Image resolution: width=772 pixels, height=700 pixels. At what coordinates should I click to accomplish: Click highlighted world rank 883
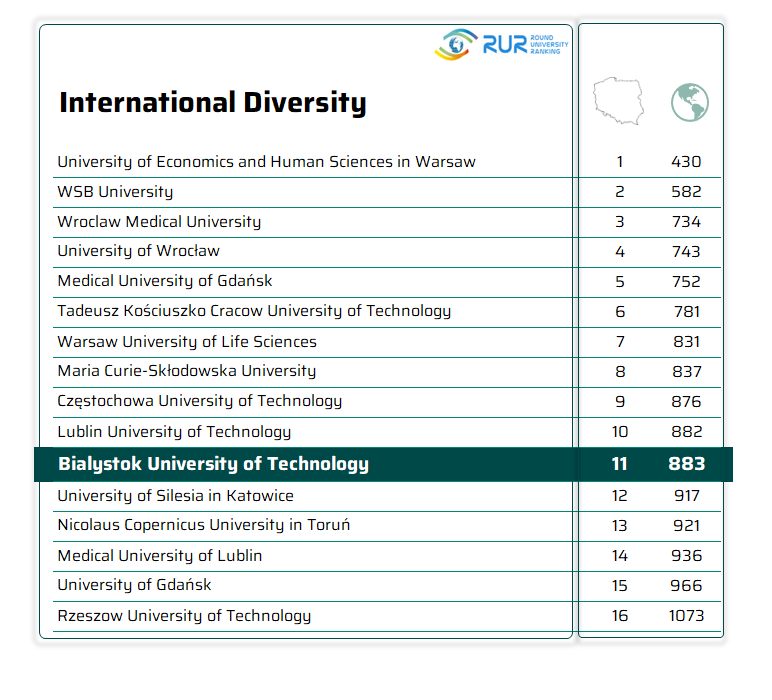click(687, 464)
